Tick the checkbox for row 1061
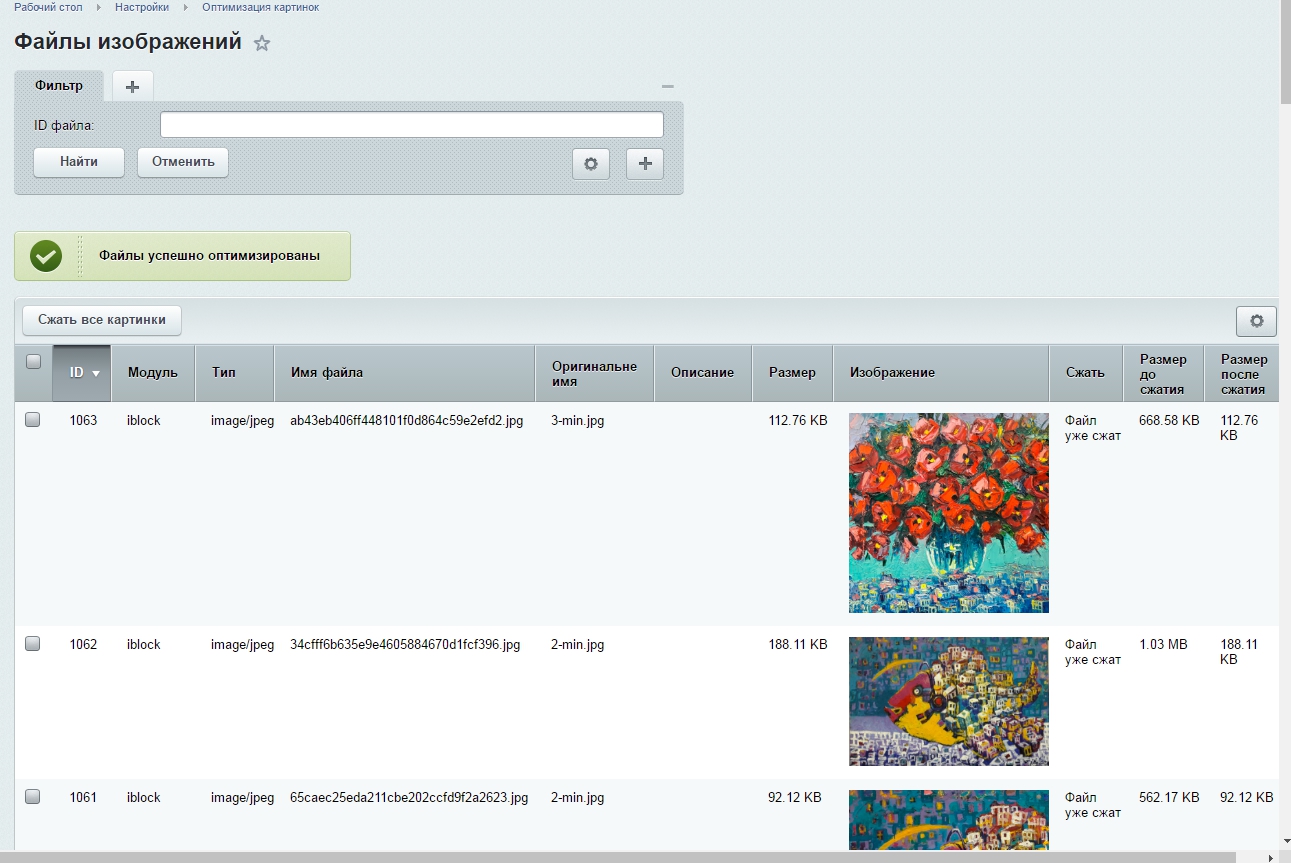 click(x=33, y=798)
